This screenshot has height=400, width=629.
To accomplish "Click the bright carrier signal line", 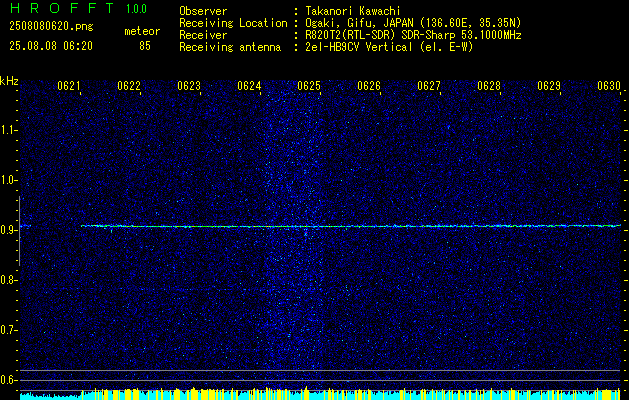I will tap(351, 226).
